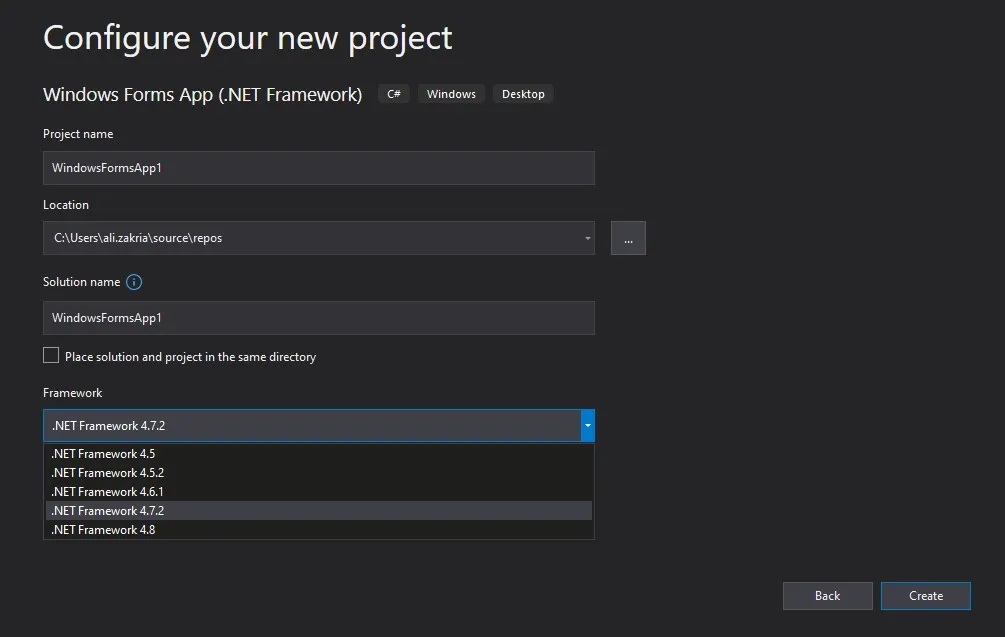The image size is (1005, 637).
Task: Click the Windows platform tag
Action: [451, 94]
